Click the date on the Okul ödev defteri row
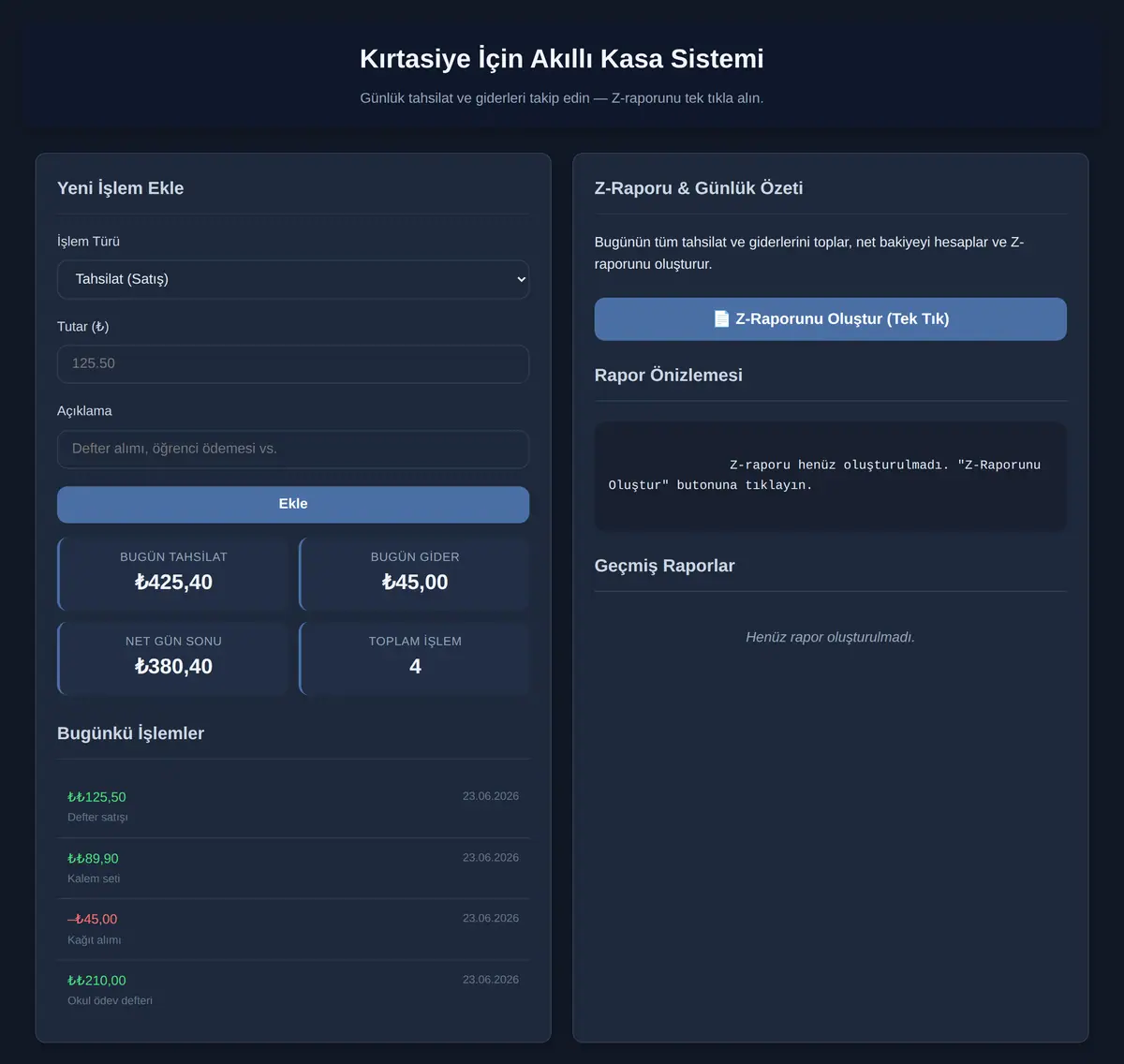 pos(491,980)
